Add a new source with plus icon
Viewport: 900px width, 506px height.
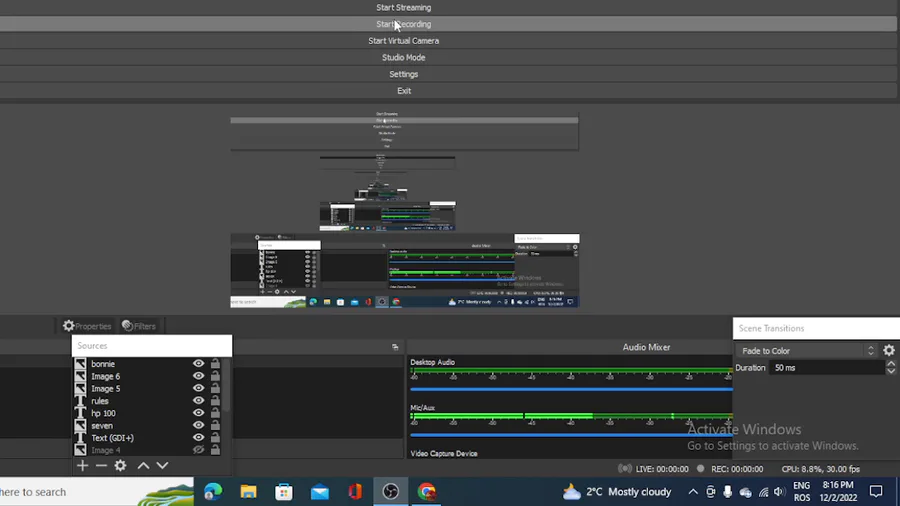pyautogui.click(x=83, y=465)
